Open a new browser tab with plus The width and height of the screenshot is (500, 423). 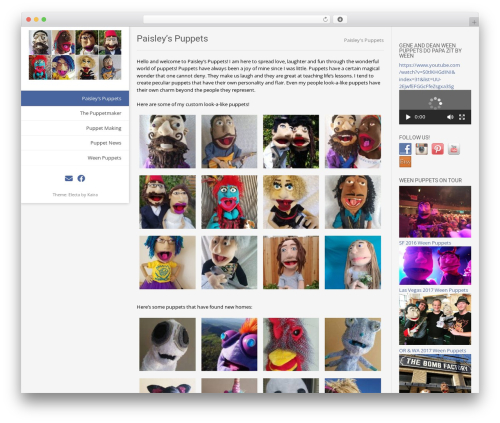pyautogui.click(x=474, y=22)
